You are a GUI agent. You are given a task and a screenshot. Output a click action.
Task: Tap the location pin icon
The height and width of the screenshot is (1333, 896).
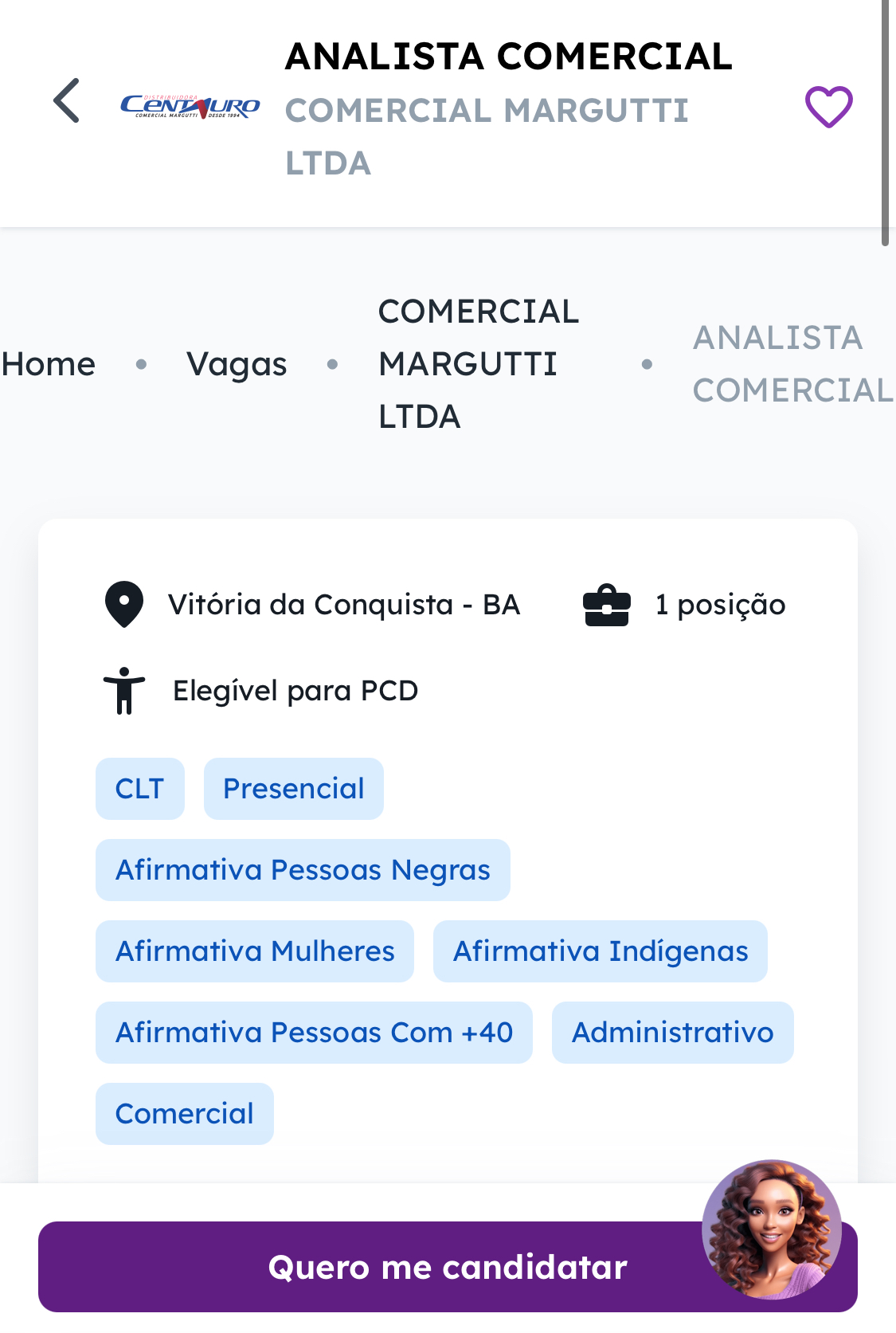point(124,605)
